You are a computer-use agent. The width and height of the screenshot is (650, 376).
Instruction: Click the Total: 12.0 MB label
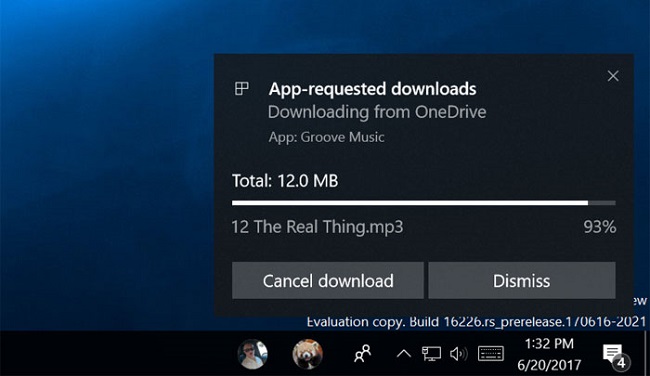[285, 181]
